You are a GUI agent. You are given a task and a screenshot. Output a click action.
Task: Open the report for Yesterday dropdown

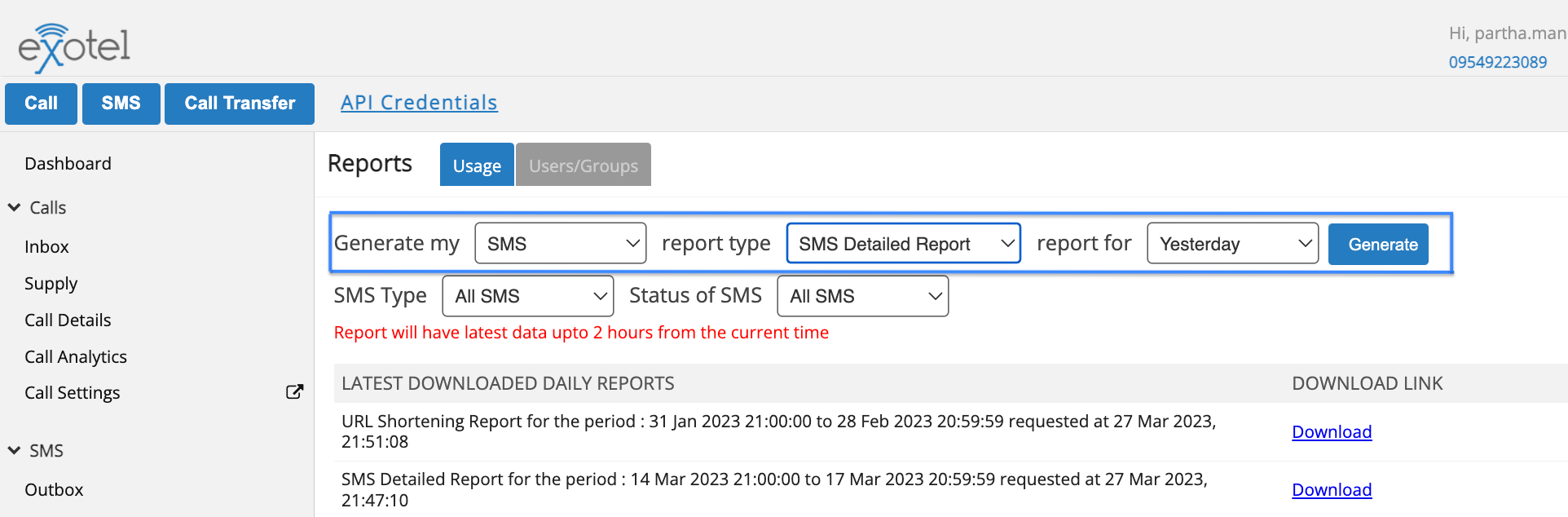tap(1232, 244)
